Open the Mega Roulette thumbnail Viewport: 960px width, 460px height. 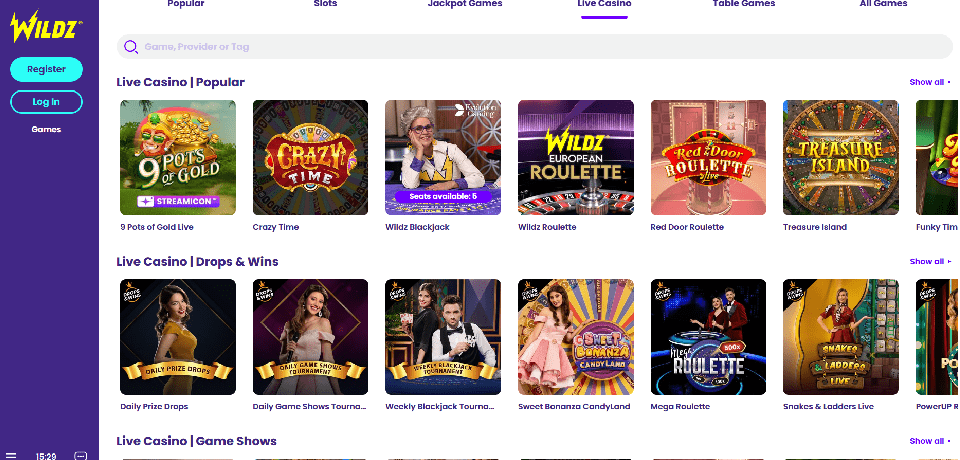[x=708, y=336]
